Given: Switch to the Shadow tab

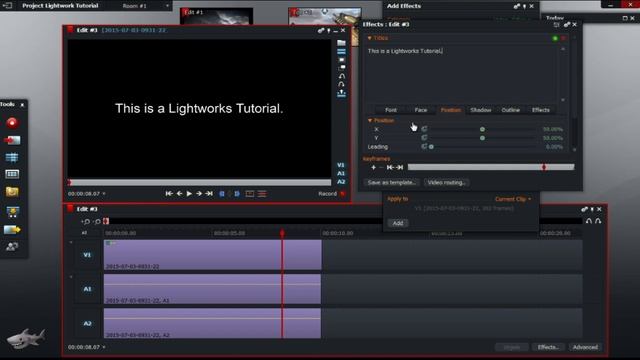Looking at the screenshot, I should point(480,110).
